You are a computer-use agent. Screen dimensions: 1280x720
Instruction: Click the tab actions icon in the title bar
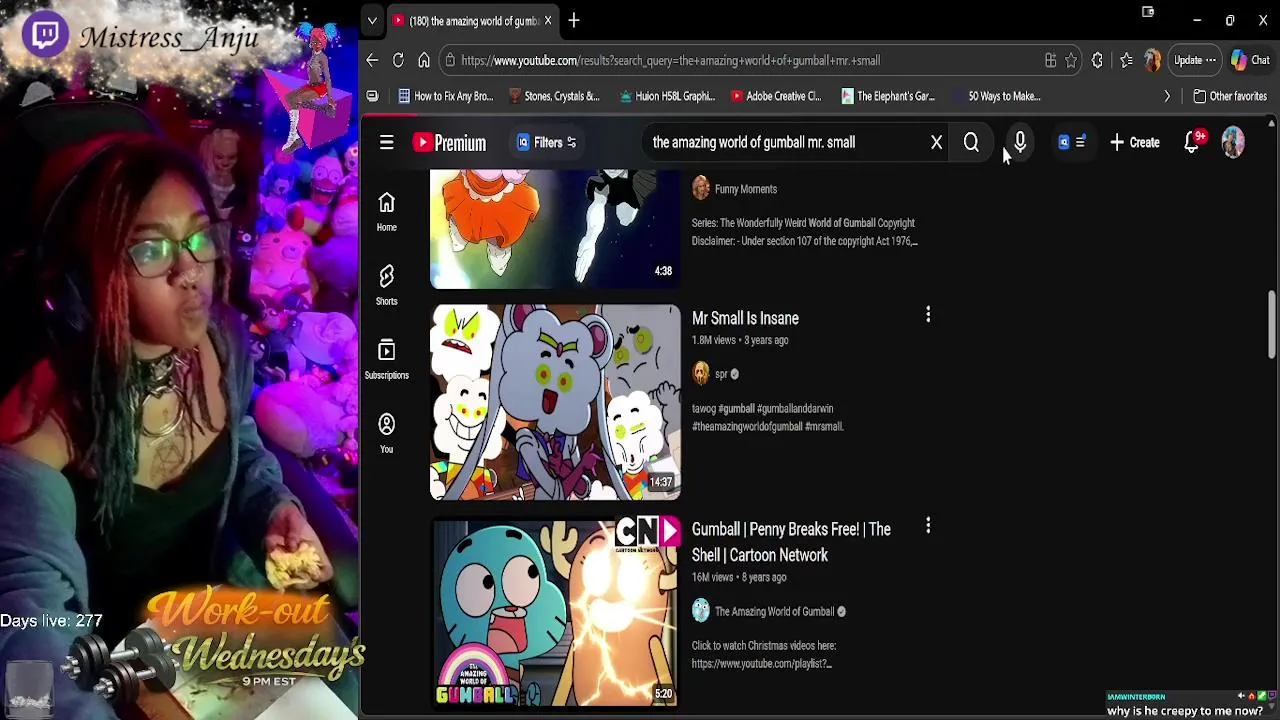click(1148, 13)
